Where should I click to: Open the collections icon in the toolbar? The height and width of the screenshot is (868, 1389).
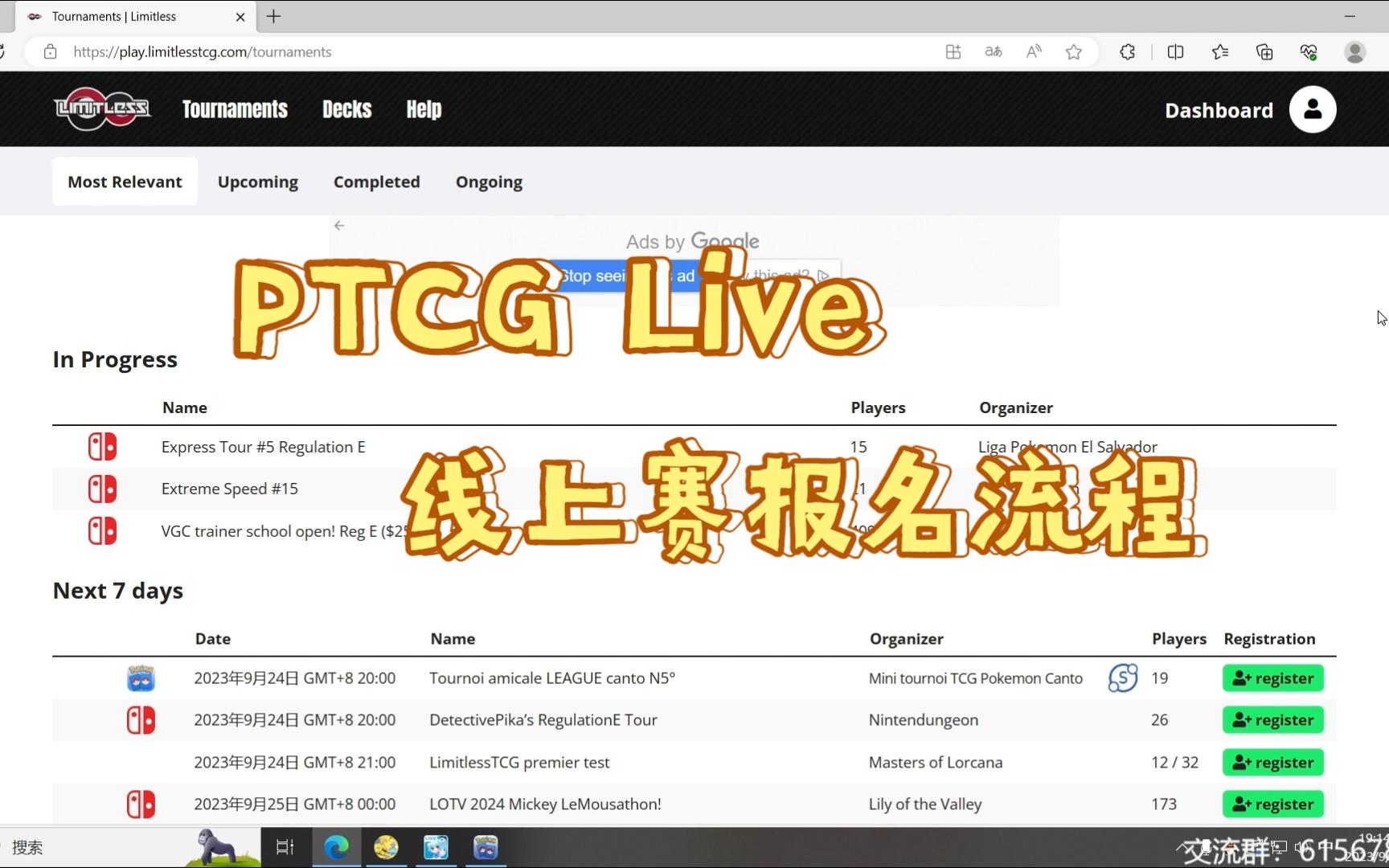click(1264, 52)
